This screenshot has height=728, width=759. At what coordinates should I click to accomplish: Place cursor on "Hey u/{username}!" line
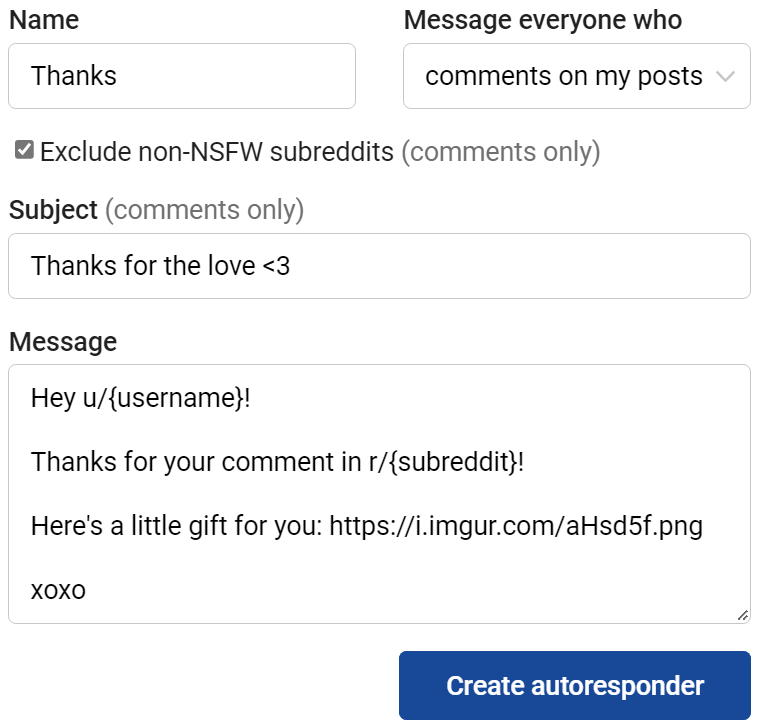click(141, 398)
